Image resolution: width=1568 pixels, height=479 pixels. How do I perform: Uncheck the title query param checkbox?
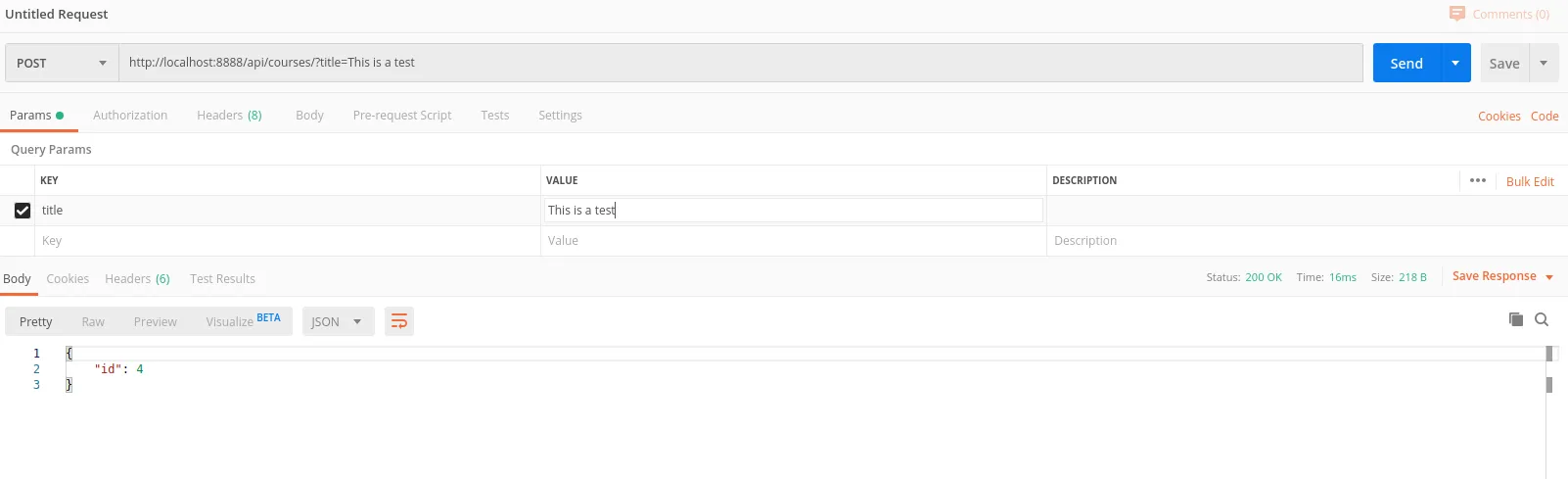pyautogui.click(x=23, y=211)
